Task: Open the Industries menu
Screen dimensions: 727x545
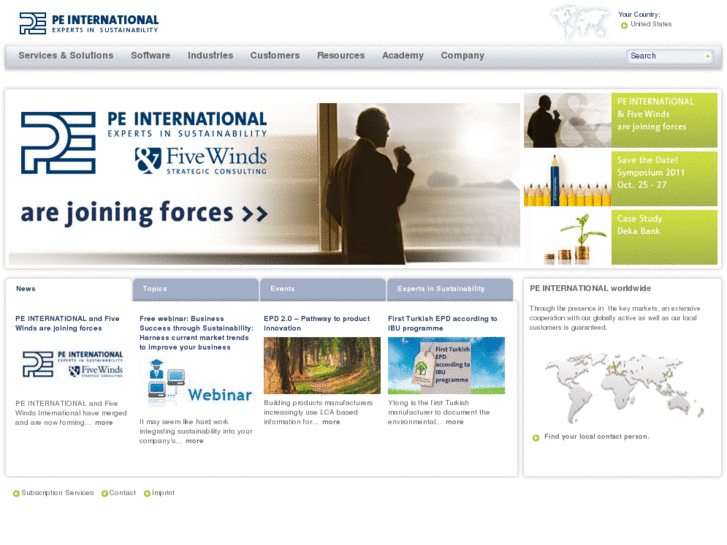Action: (x=210, y=56)
